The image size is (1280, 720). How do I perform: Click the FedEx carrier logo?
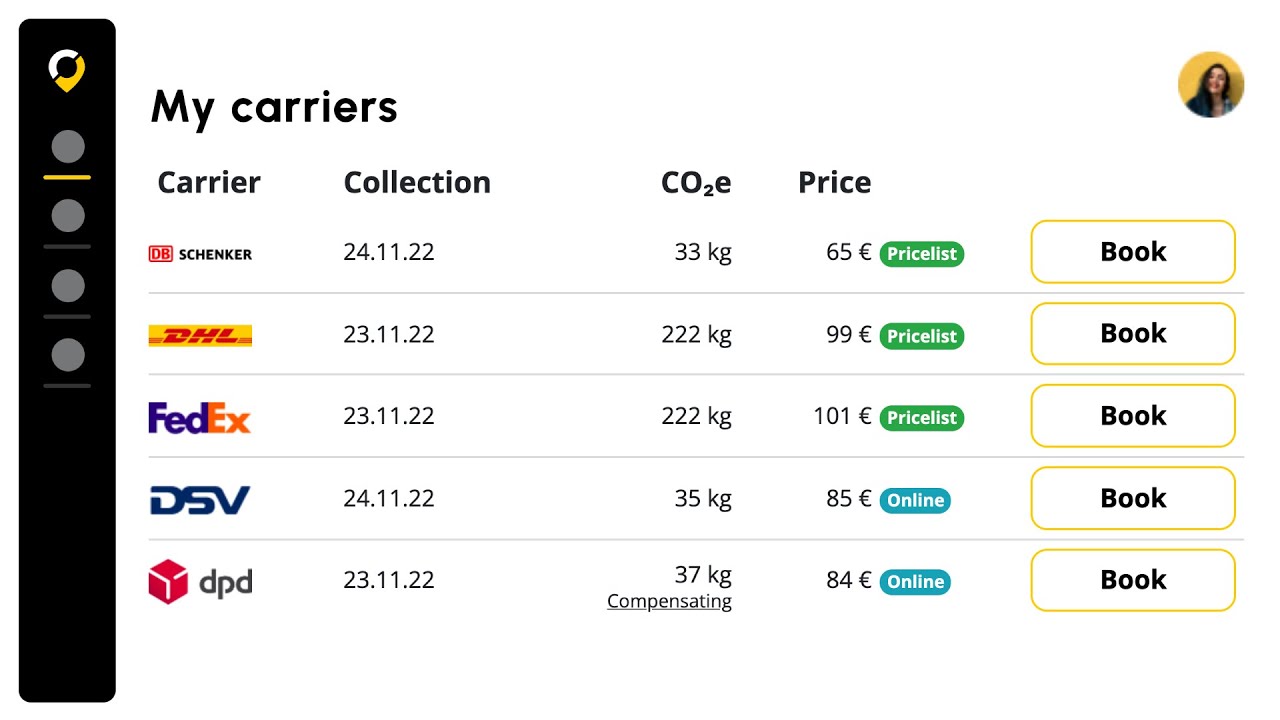pyautogui.click(x=199, y=417)
